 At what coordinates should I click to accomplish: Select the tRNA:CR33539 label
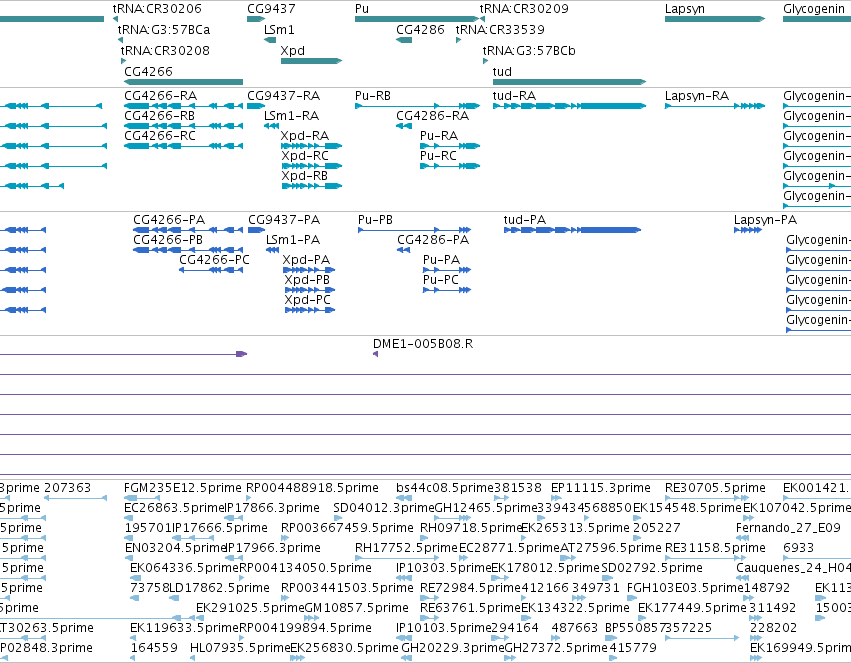[500, 30]
